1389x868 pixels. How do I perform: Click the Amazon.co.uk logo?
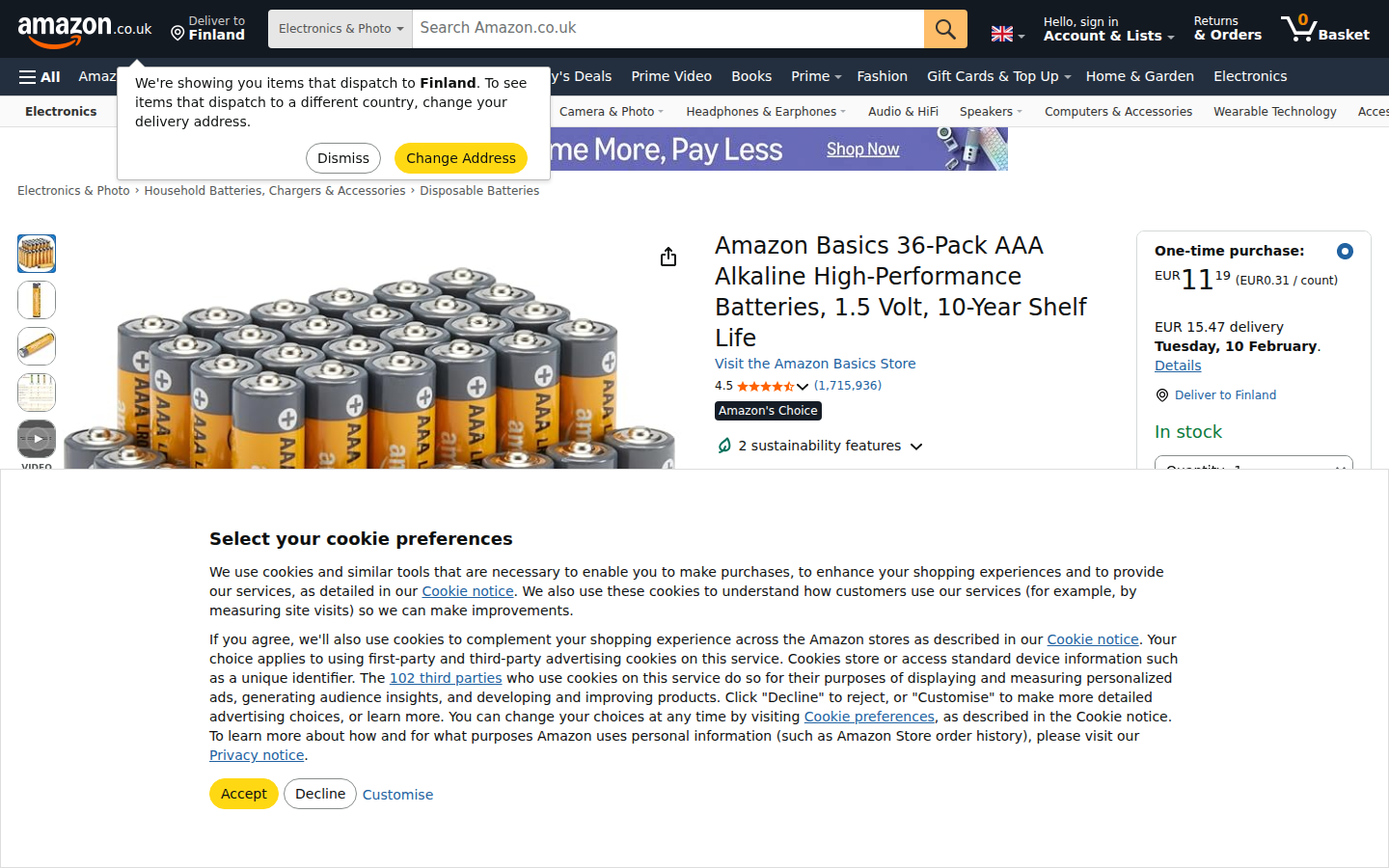[84, 30]
